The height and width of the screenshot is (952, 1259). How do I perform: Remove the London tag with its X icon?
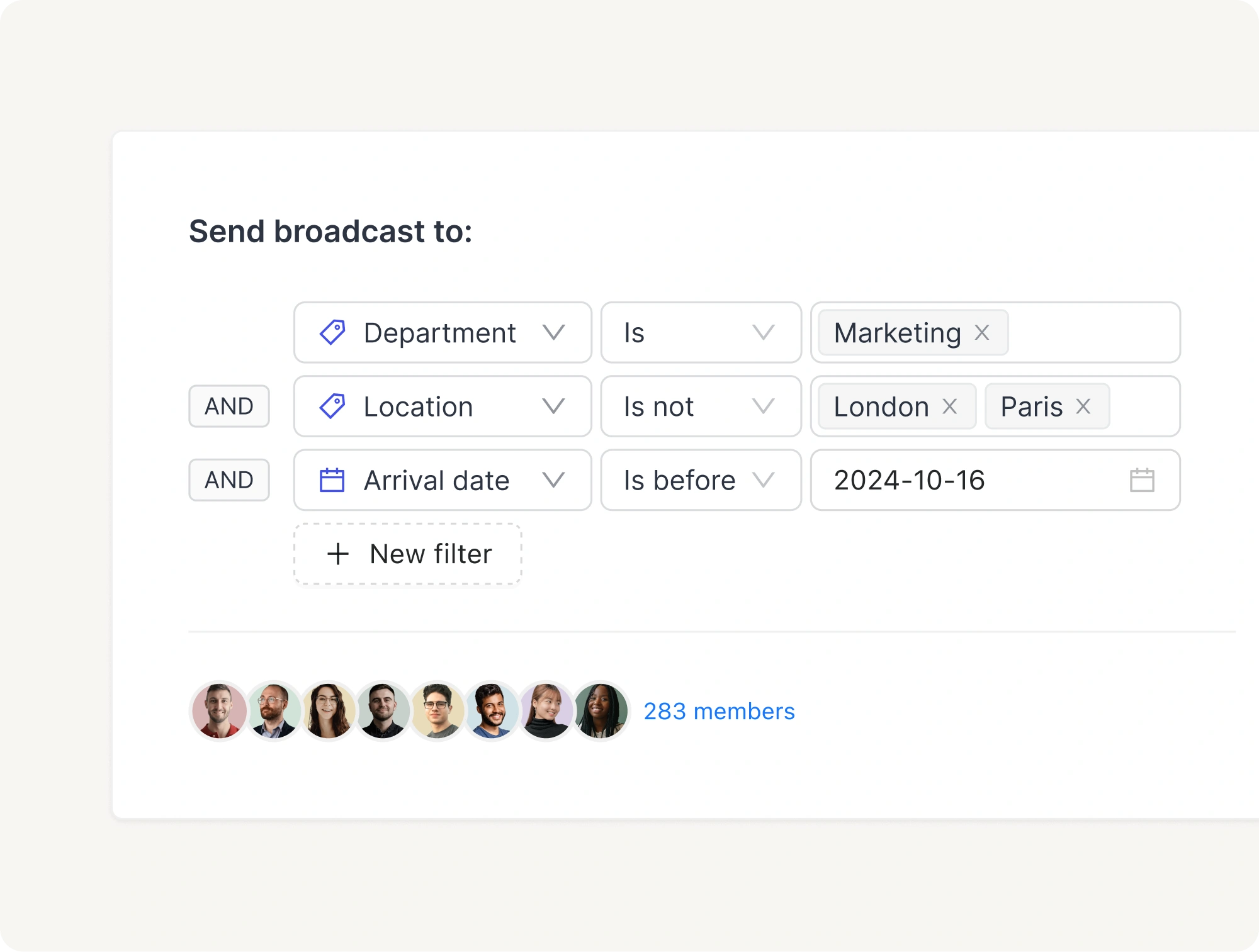(x=952, y=406)
